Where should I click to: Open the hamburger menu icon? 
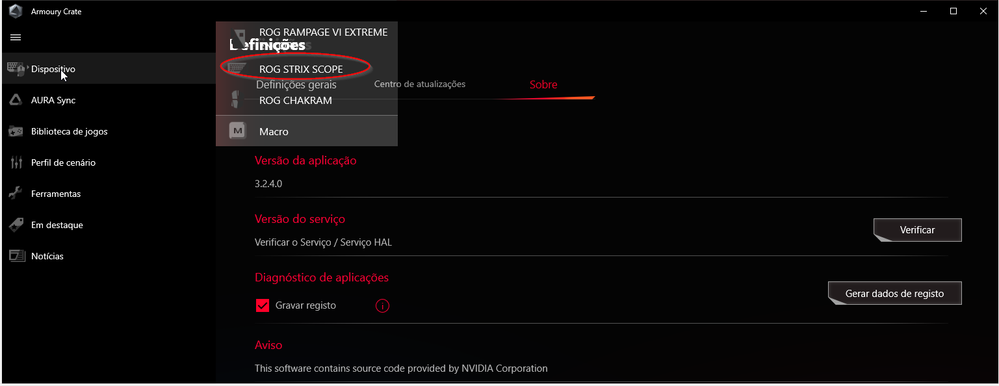tap(16, 38)
